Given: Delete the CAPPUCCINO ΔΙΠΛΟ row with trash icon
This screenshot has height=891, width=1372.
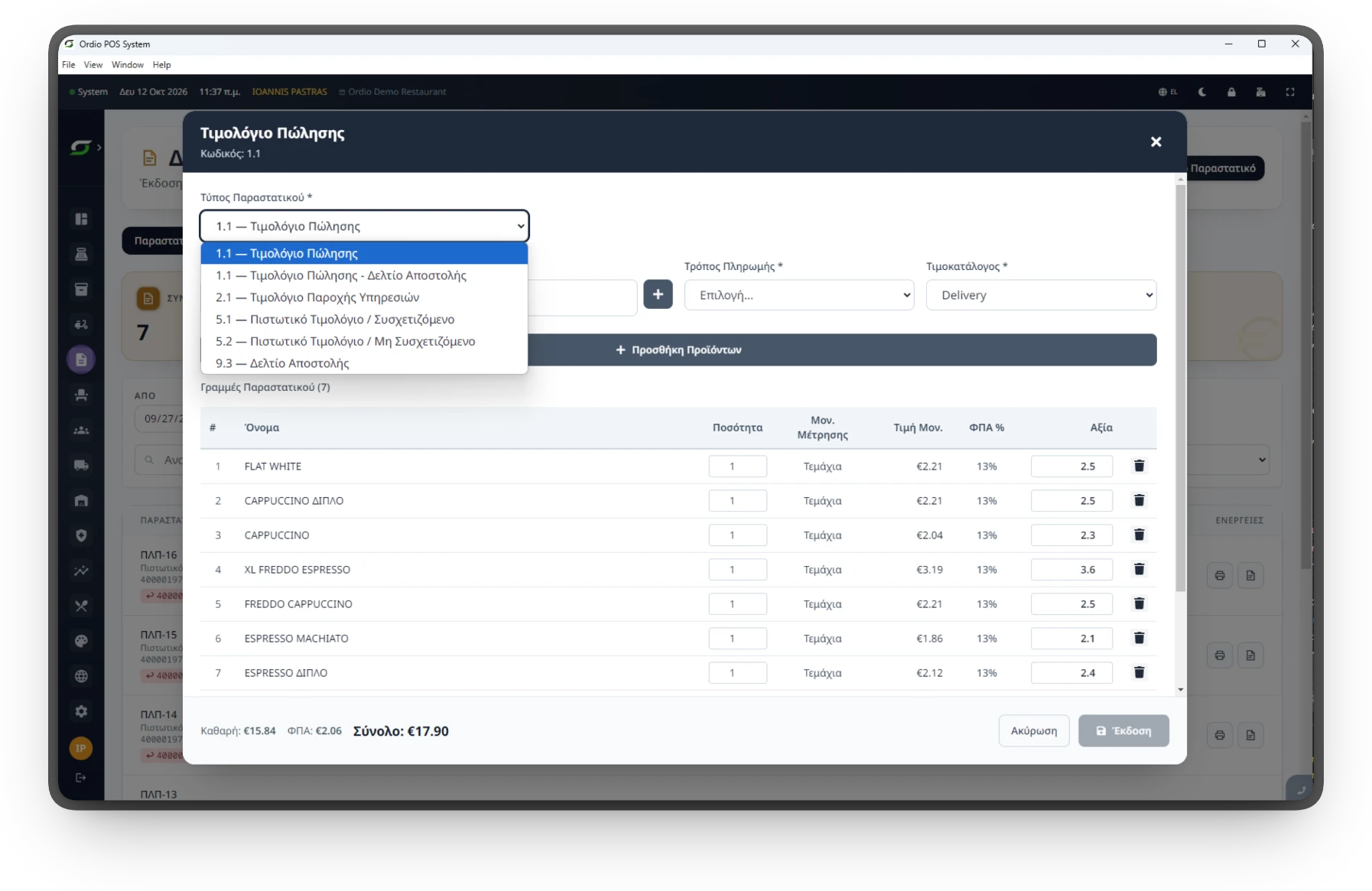Looking at the screenshot, I should (1139, 500).
